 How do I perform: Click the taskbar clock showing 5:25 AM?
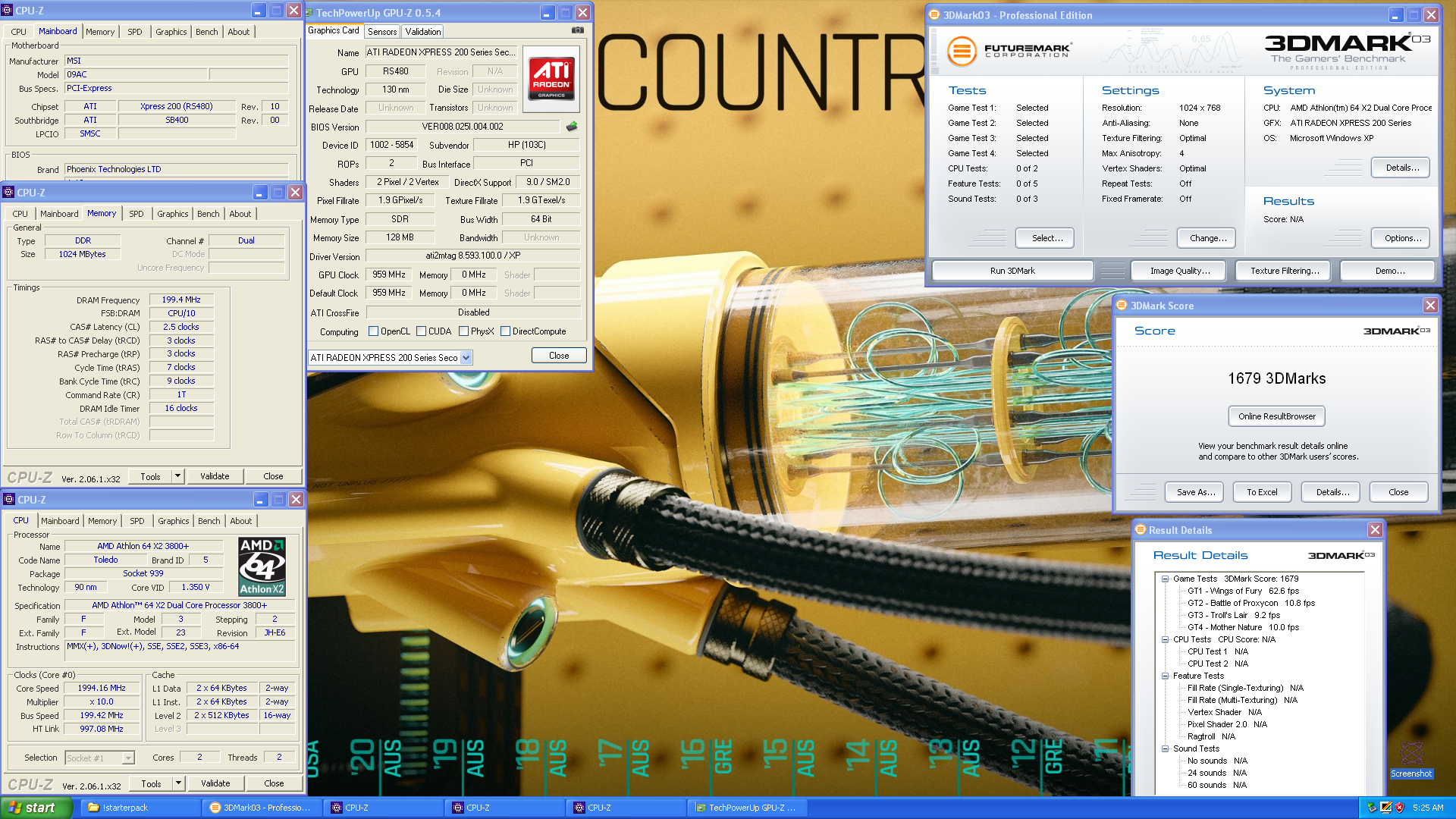(x=1428, y=808)
